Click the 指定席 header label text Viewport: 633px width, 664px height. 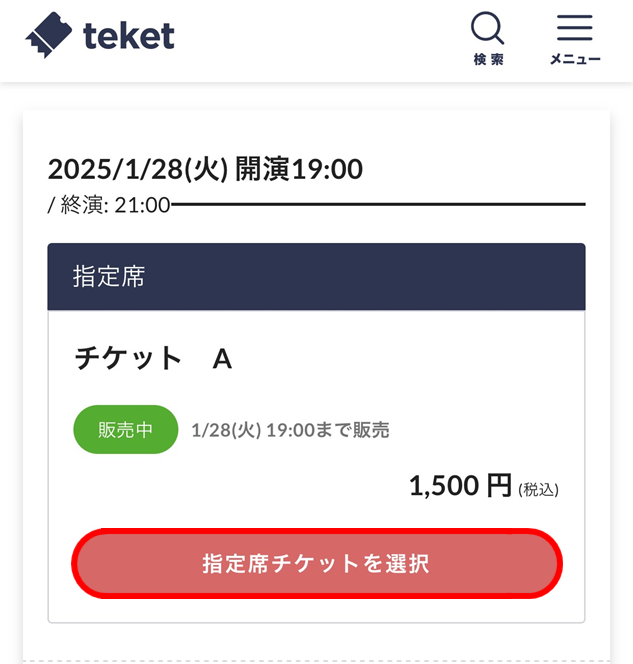point(109,277)
